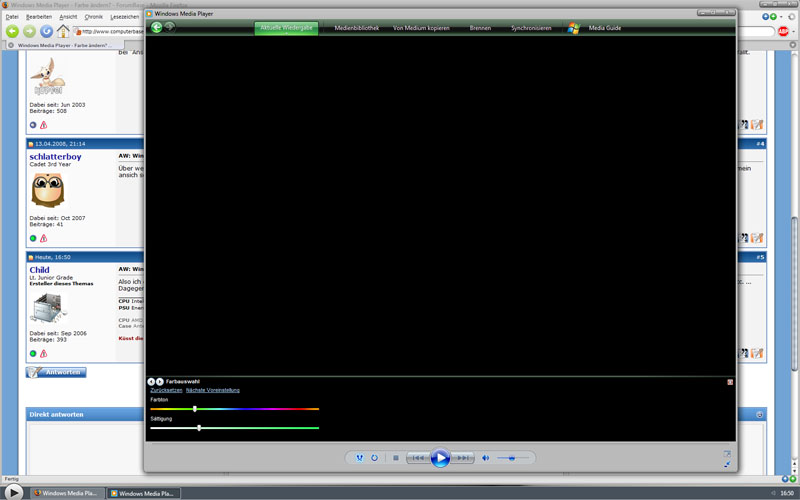Reload the page in Firefox
Viewport: 800px width, 500px height.
point(46,32)
